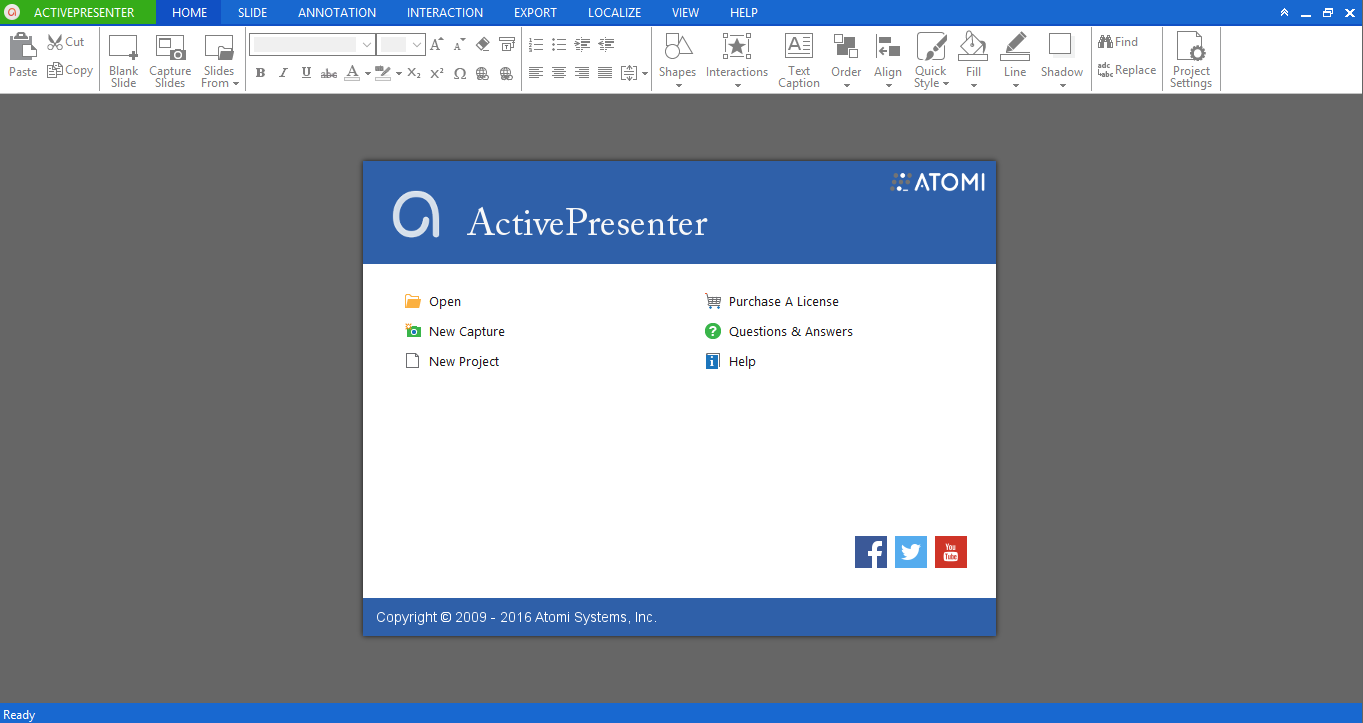Apply the bulleted list icon
Screen dimensions: 1363x723
[559, 44]
